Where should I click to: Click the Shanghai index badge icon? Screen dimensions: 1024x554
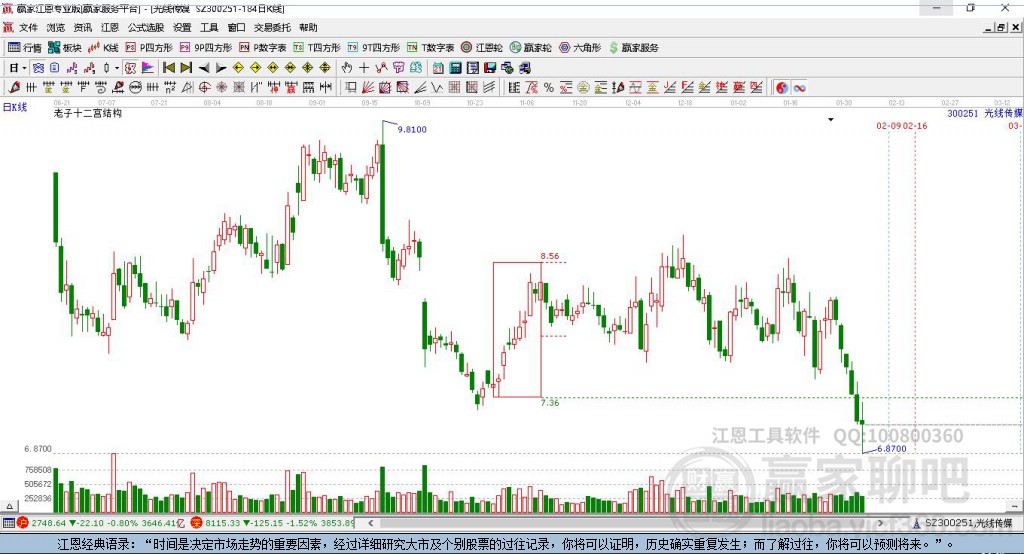click(x=23, y=523)
